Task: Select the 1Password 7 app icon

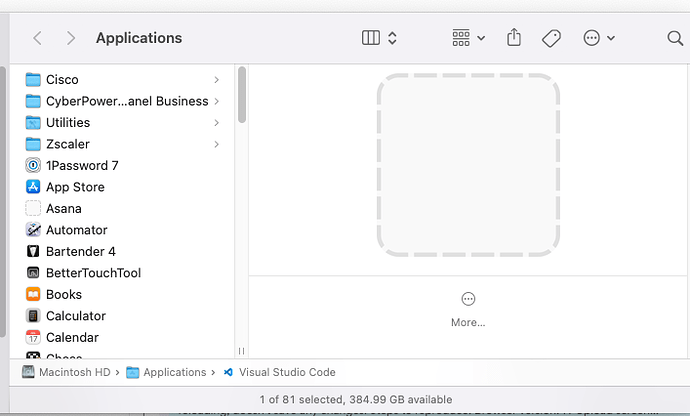Action: (x=33, y=166)
